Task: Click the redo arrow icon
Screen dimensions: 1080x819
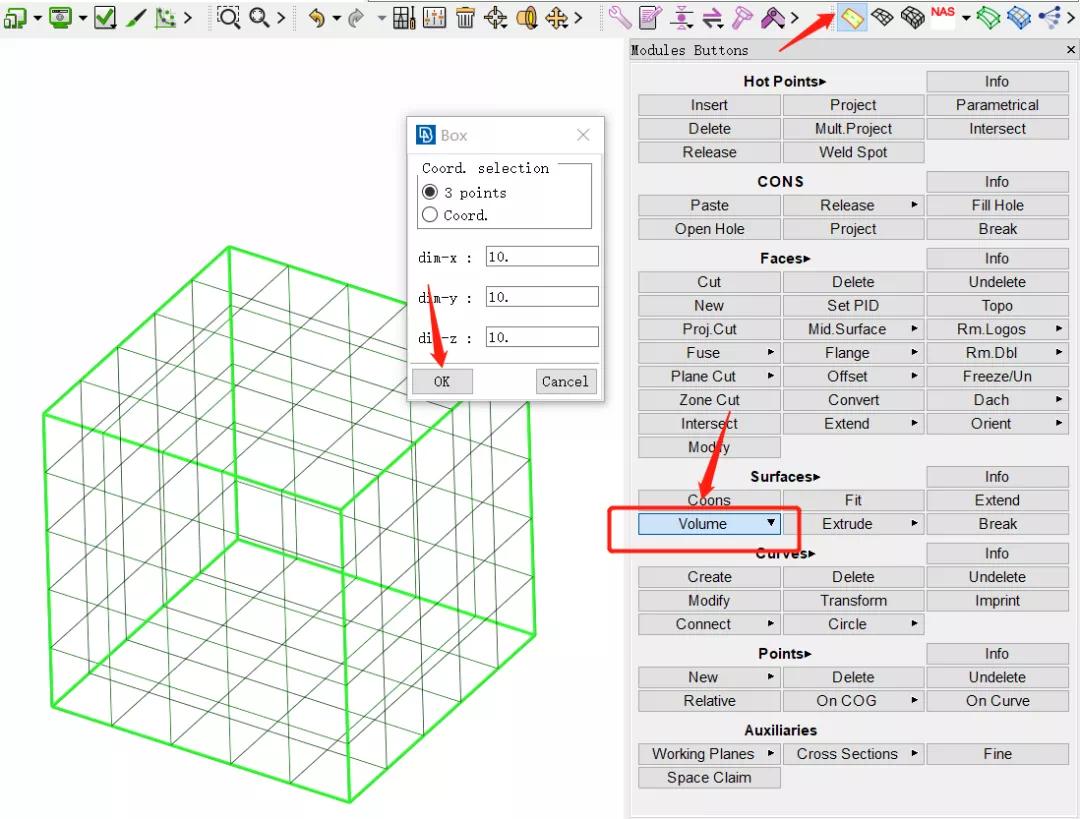Action: coord(356,17)
